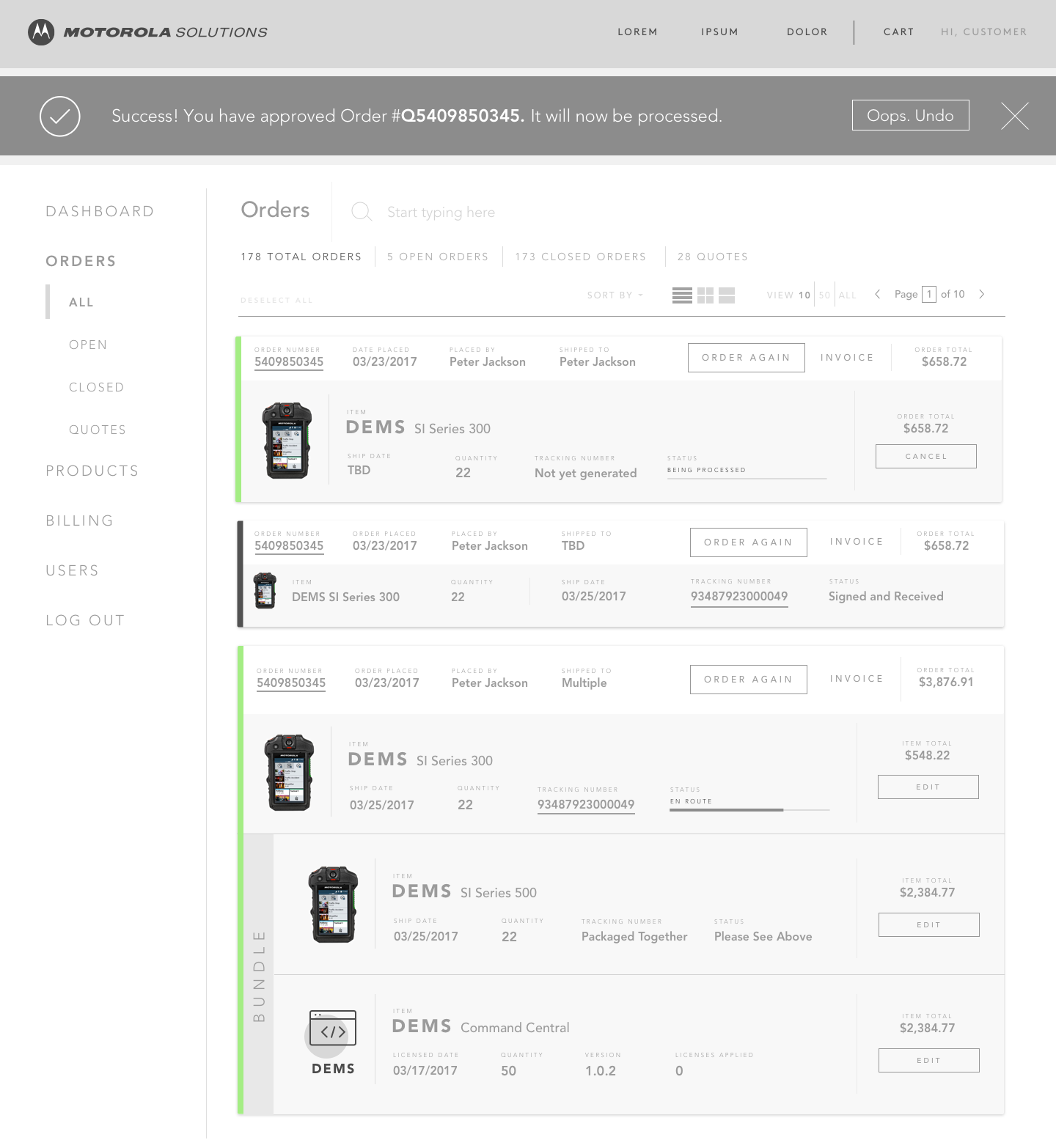Screen dimensions: 1056x1148
Task: Open DOLOR in top navigation
Action: click(807, 32)
